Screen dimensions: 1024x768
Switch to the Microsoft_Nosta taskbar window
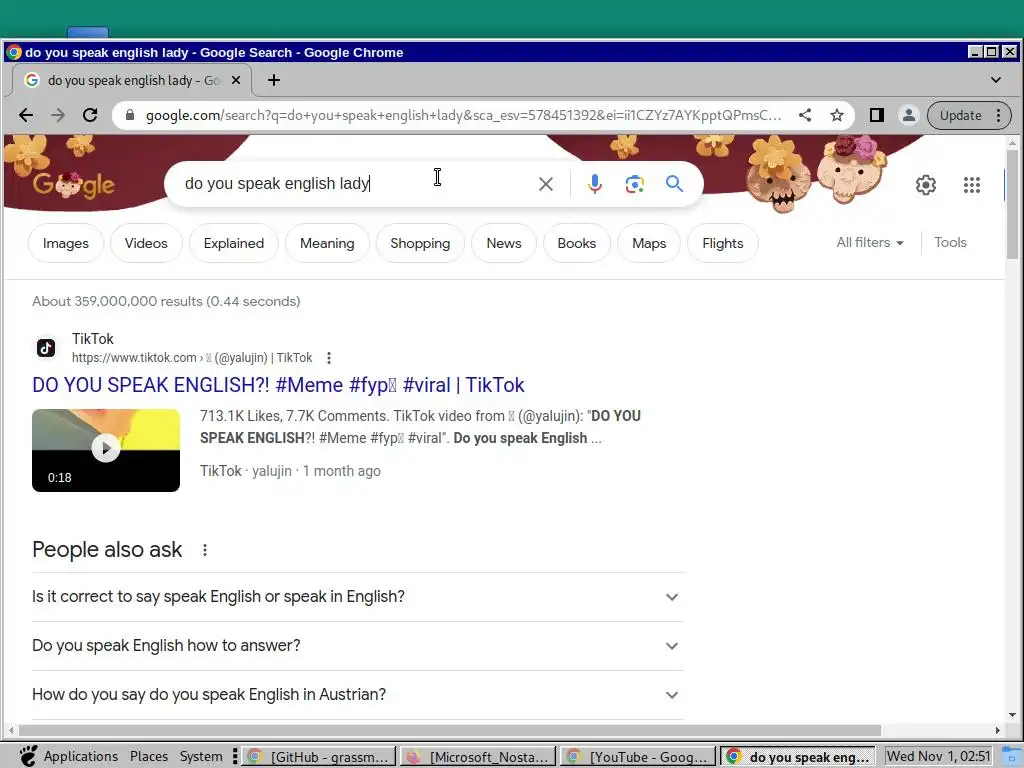(478, 757)
